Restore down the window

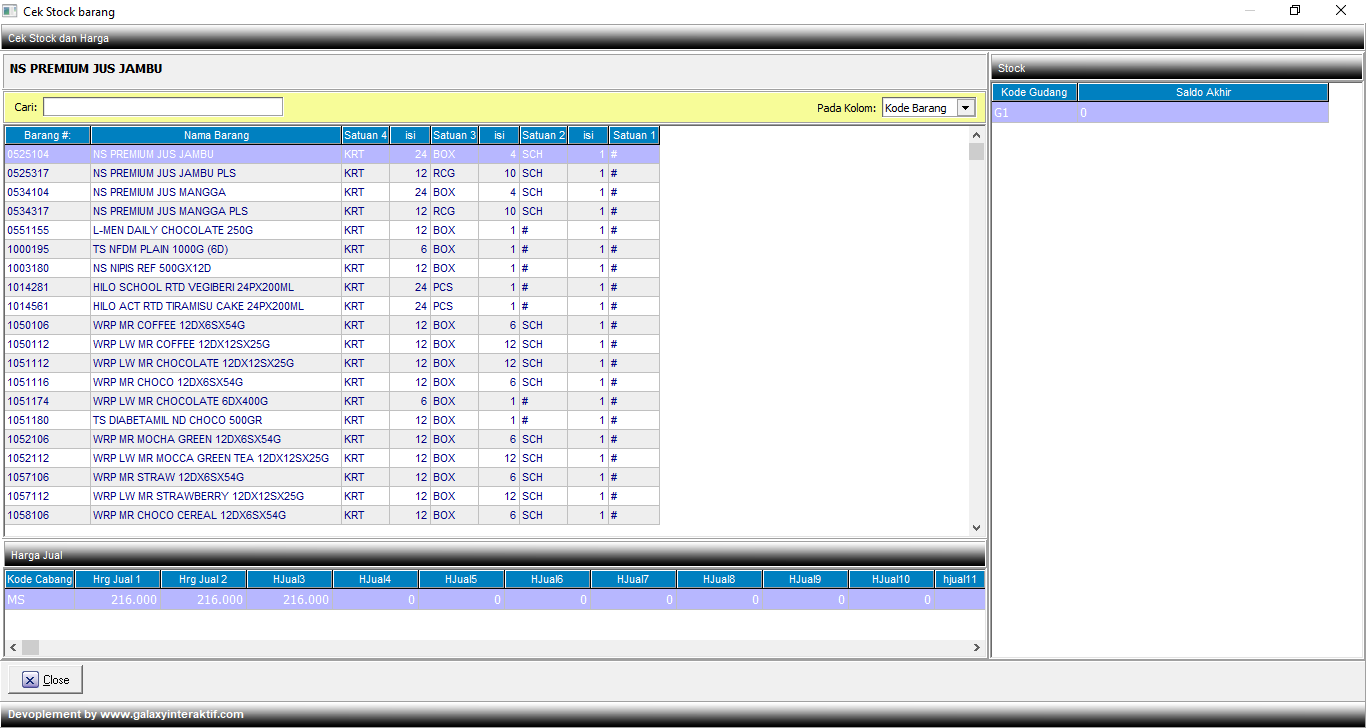pos(1295,12)
